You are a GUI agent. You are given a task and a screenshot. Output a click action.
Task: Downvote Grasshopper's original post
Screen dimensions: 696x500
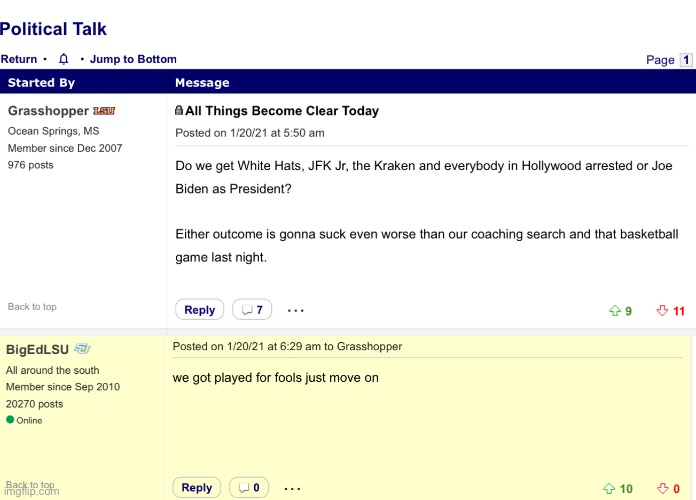662,311
